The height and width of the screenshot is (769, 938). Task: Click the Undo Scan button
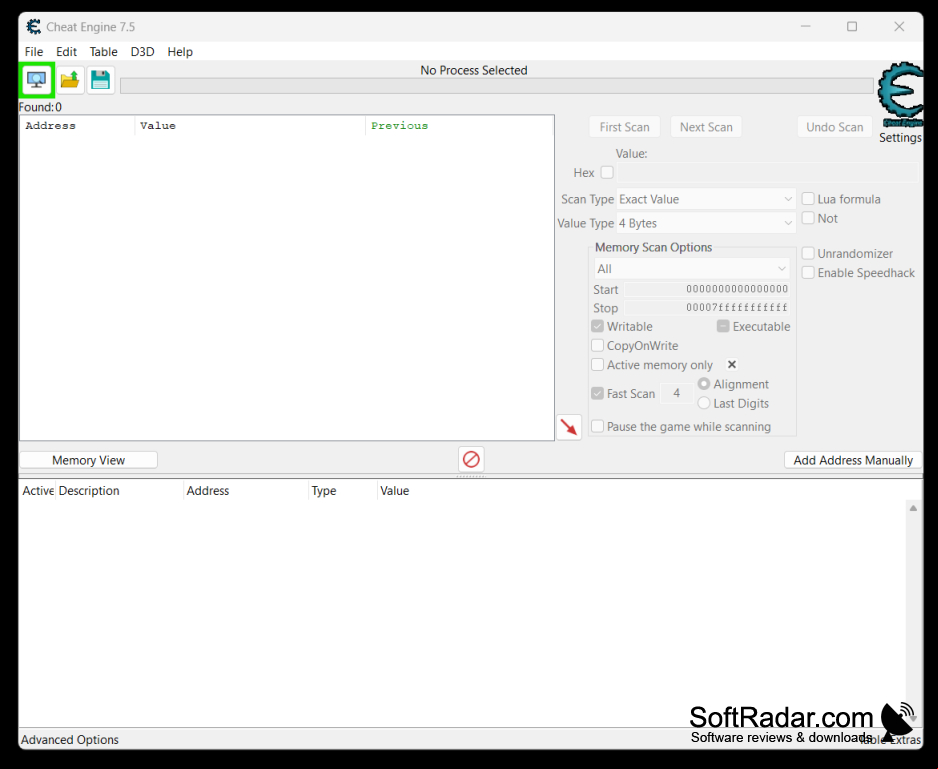(x=835, y=127)
